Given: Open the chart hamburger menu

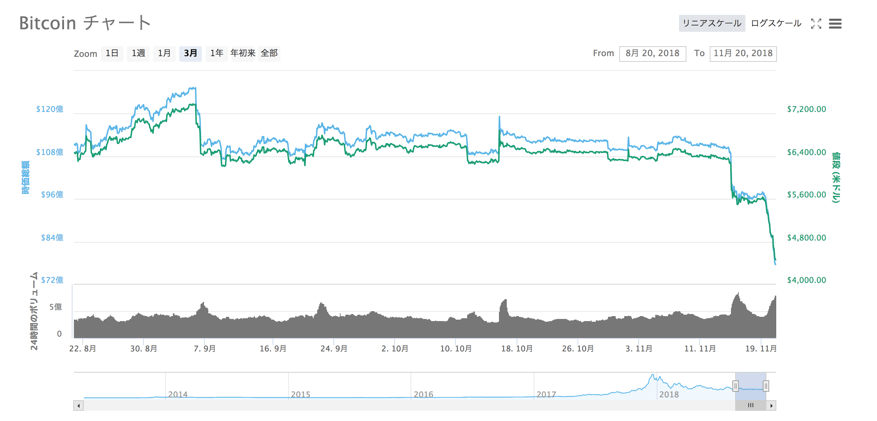Looking at the screenshot, I should click(x=834, y=23).
